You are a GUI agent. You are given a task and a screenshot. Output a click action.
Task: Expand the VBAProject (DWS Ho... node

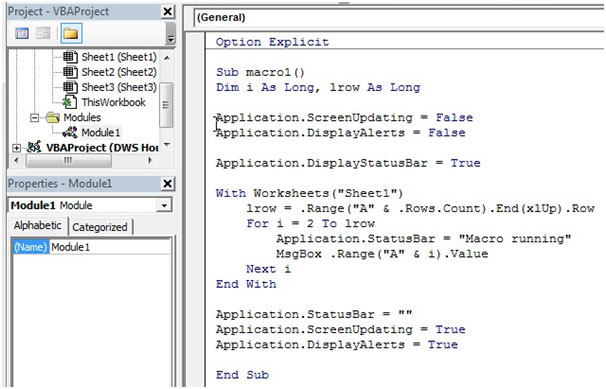point(16,148)
